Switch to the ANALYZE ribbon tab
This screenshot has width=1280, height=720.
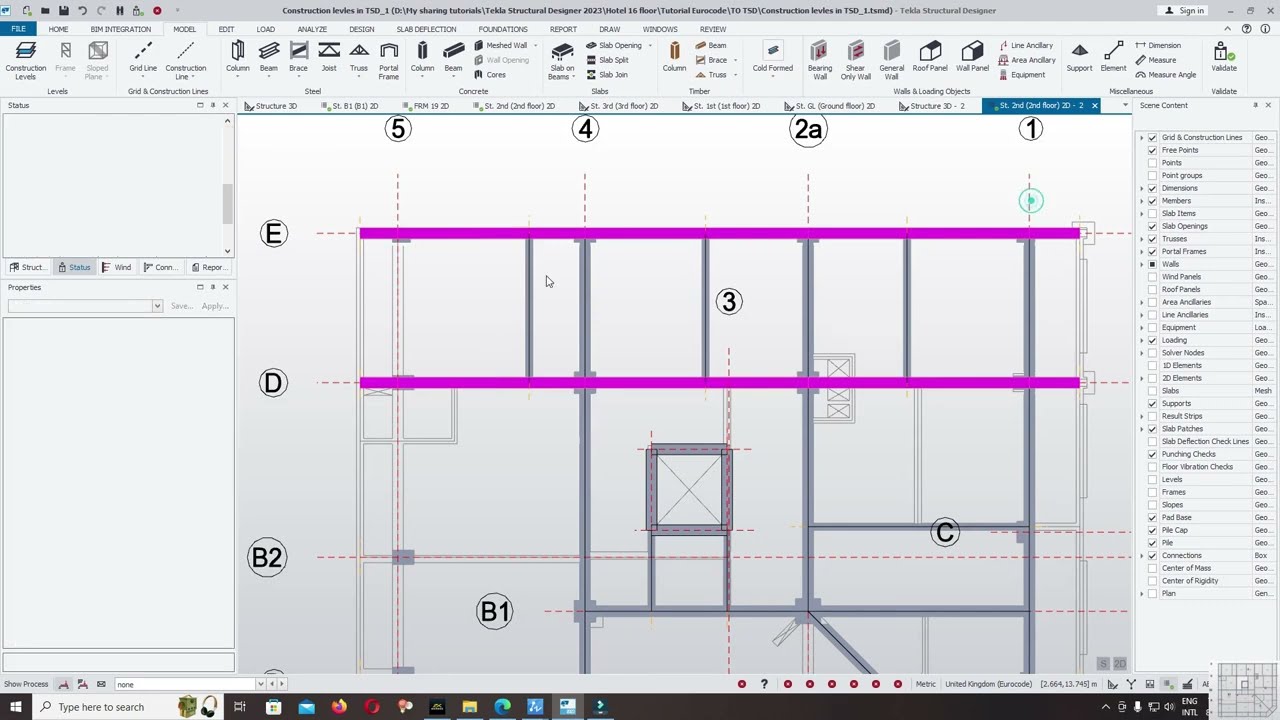(312, 29)
